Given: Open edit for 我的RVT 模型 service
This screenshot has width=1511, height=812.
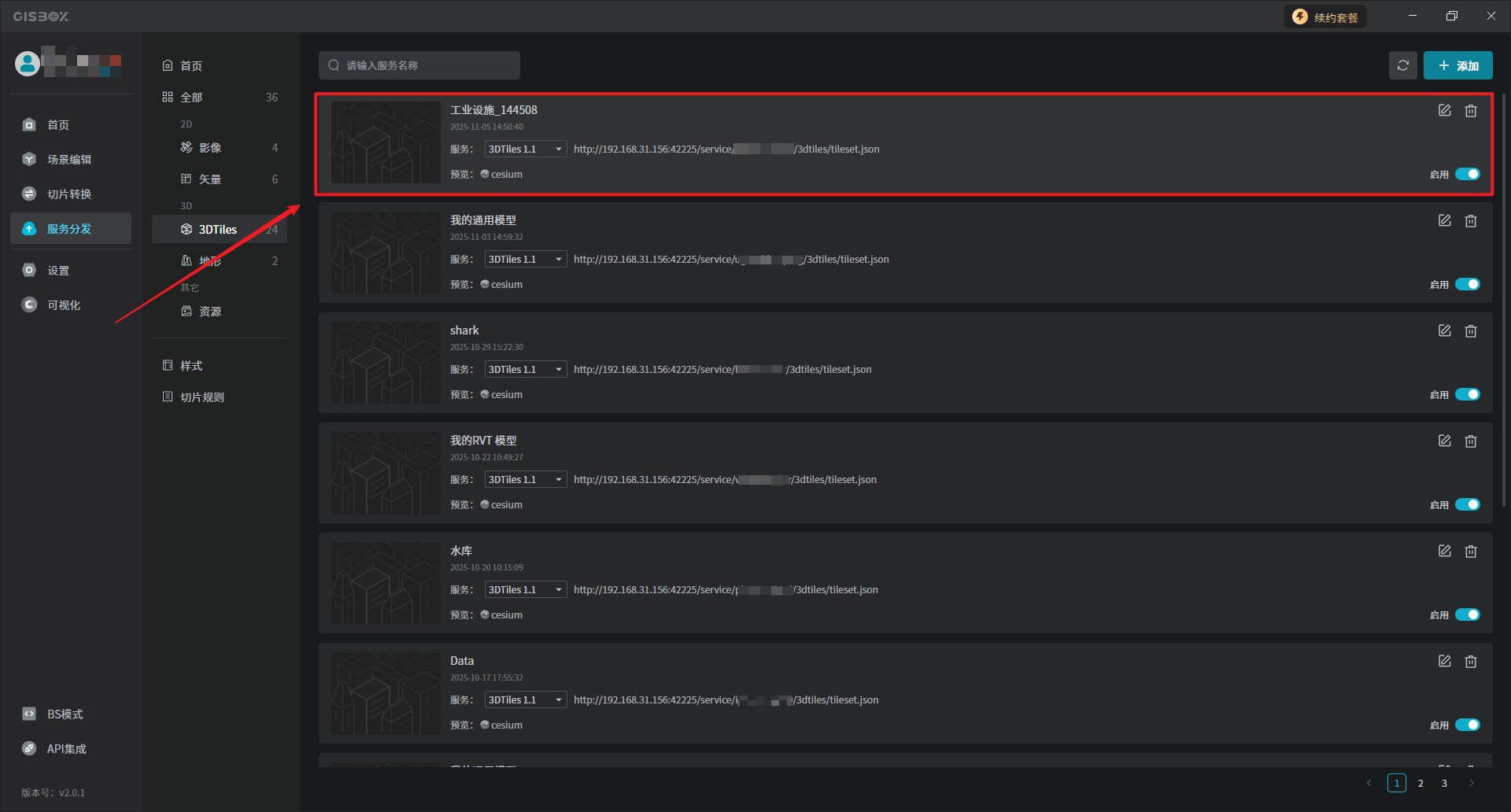Looking at the screenshot, I should (x=1444, y=441).
